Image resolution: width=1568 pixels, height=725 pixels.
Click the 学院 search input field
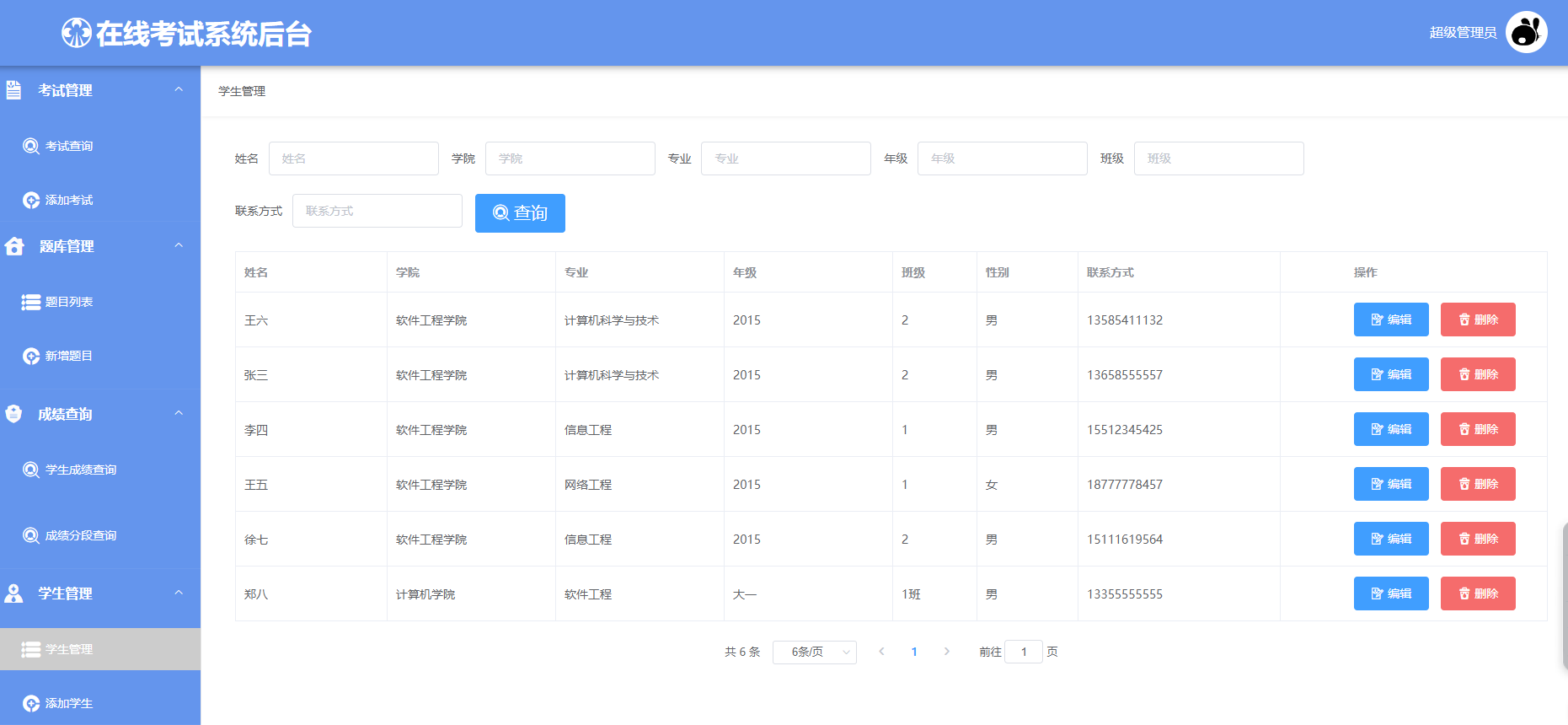tap(570, 158)
